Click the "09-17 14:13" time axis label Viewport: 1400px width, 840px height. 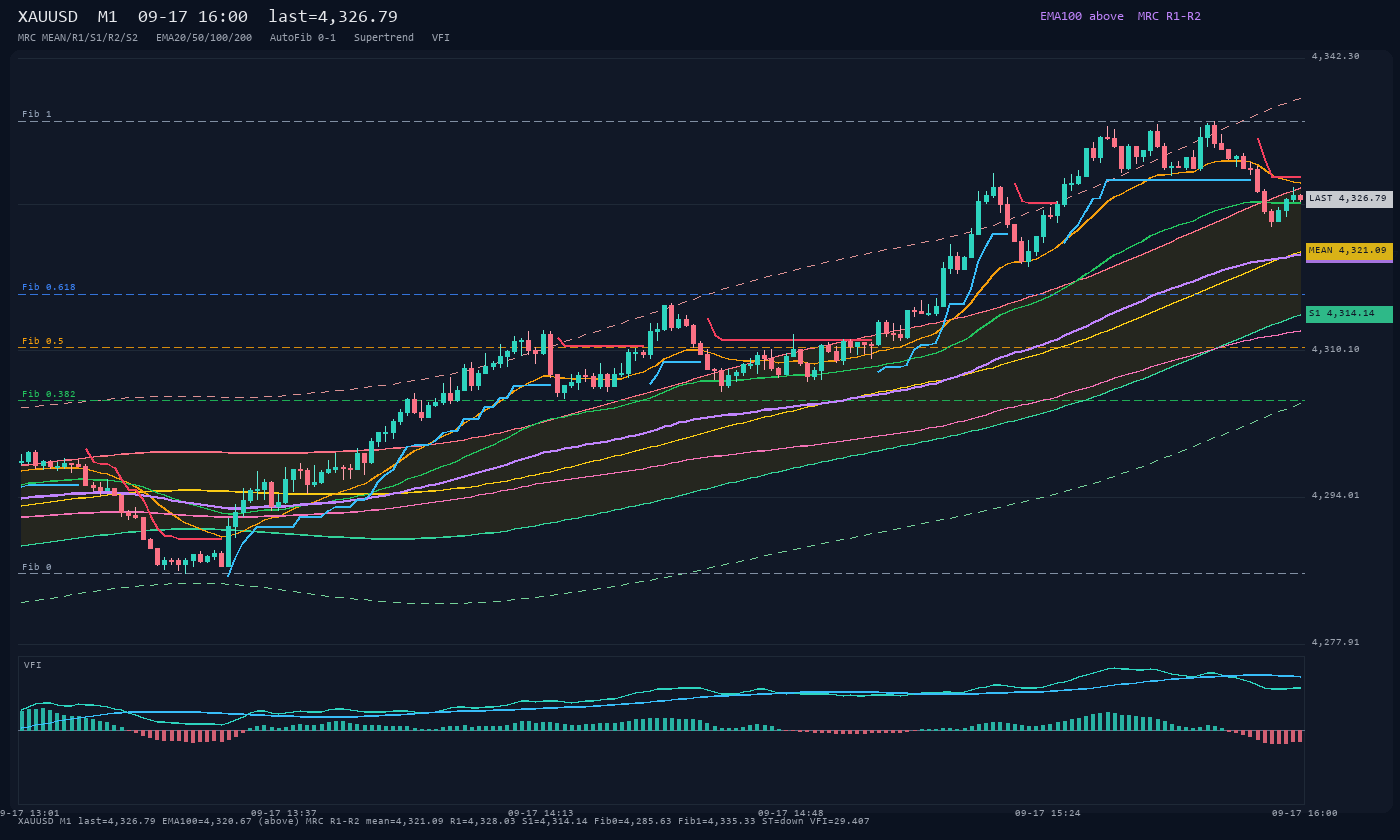coord(541,813)
